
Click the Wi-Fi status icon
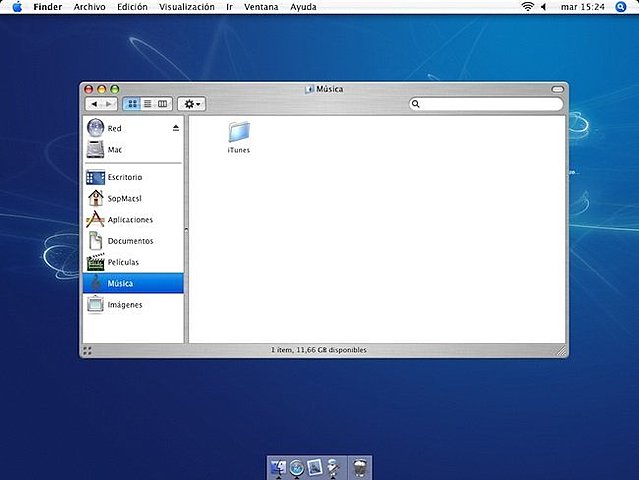pos(527,7)
